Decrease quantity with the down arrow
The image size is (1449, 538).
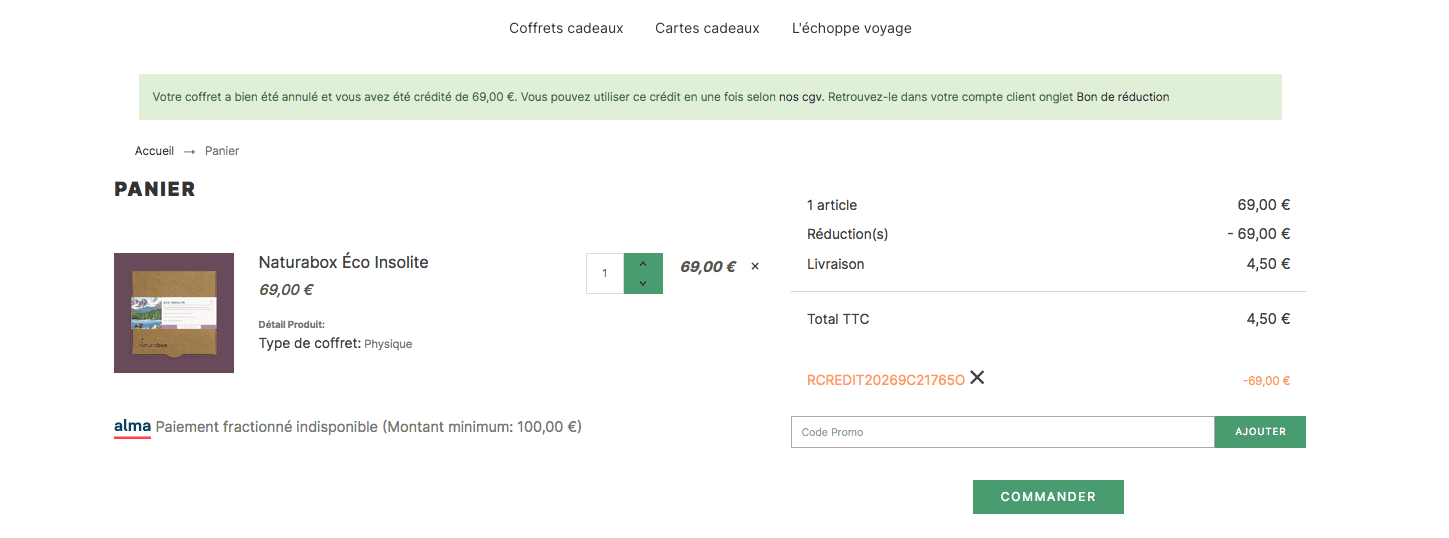pyautogui.click(x=643, y=284)
